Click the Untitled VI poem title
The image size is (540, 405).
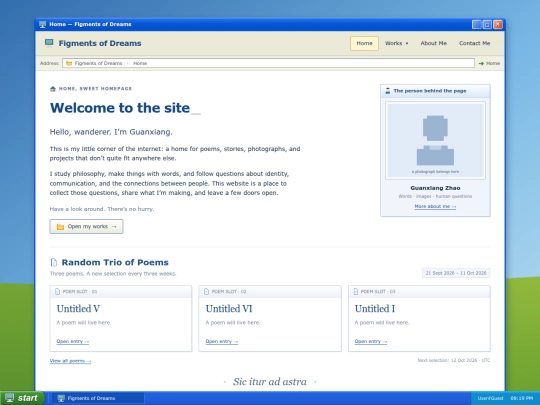pos(229,309)
